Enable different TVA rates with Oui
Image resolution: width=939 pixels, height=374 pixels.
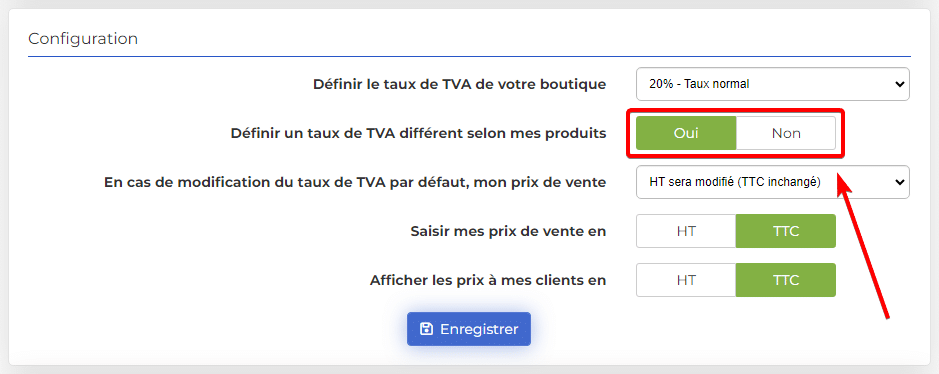pos(686,133)
